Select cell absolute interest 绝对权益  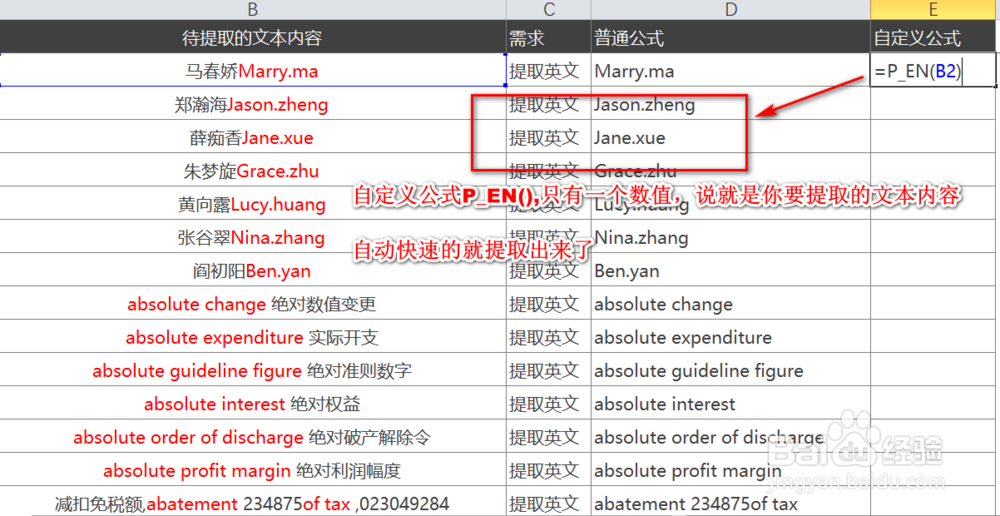[x=253, y=403]
